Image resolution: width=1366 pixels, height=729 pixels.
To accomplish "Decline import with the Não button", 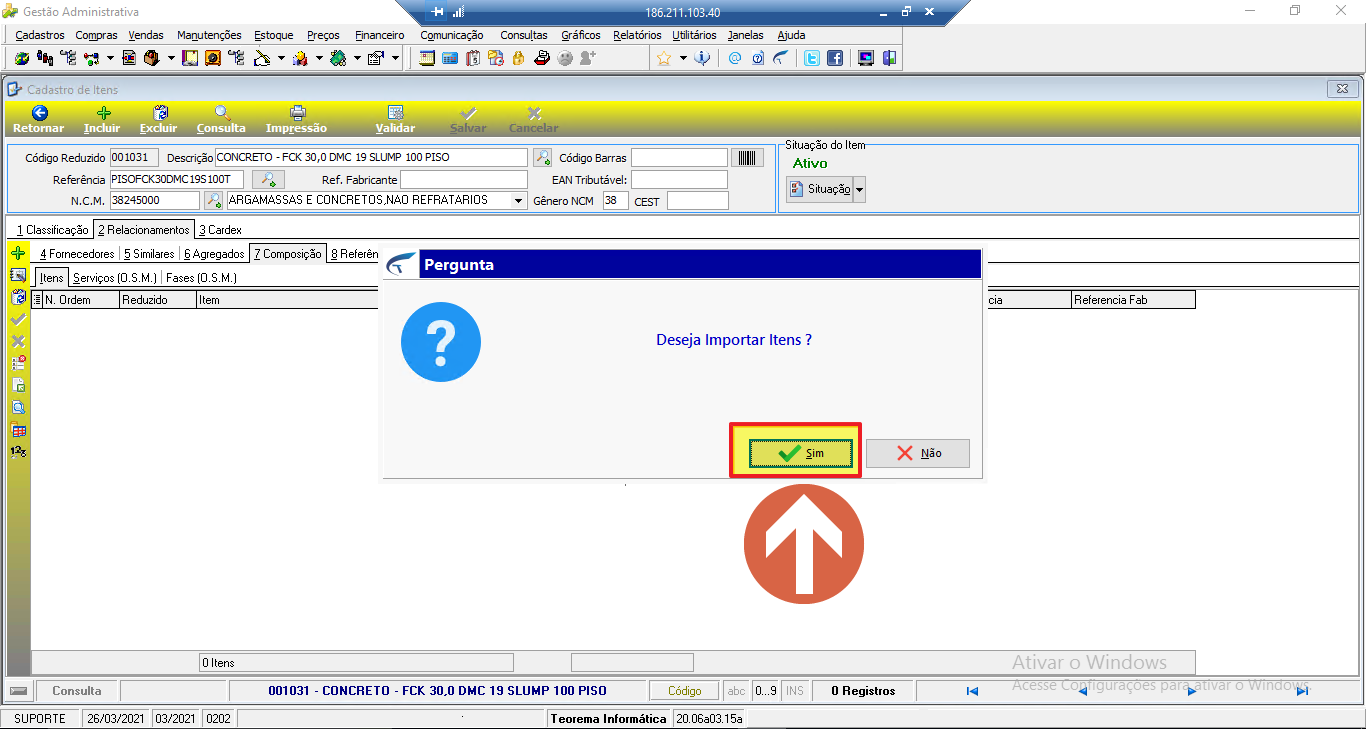I will (918, 453).
